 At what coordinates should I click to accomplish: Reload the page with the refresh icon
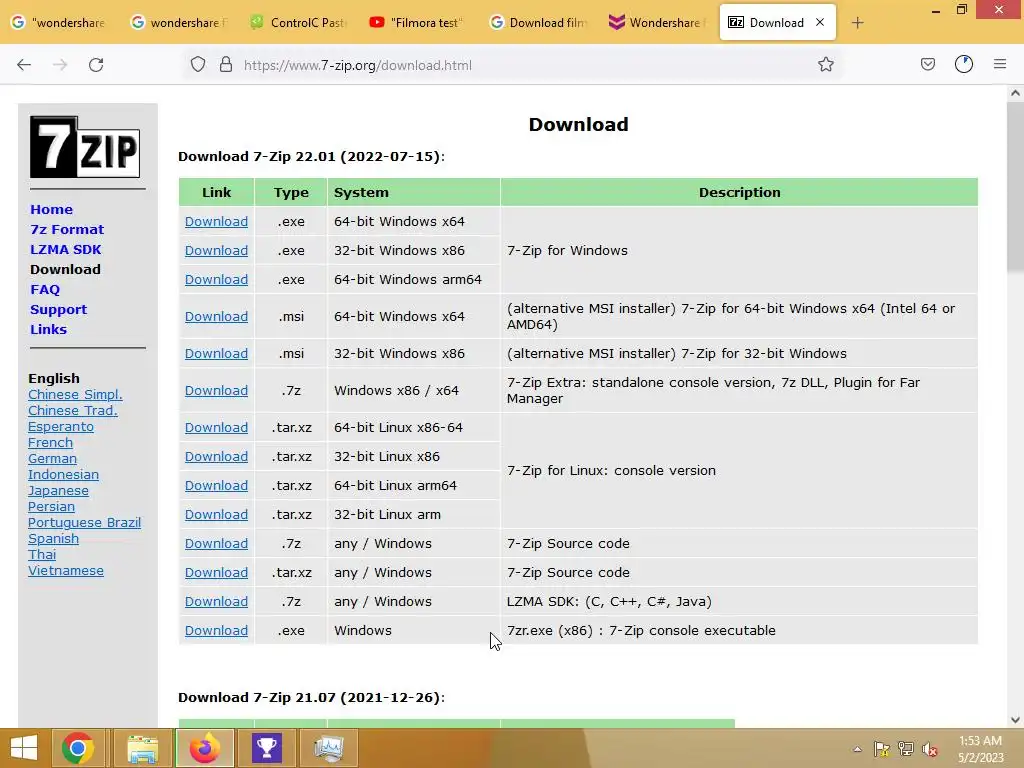96,65
